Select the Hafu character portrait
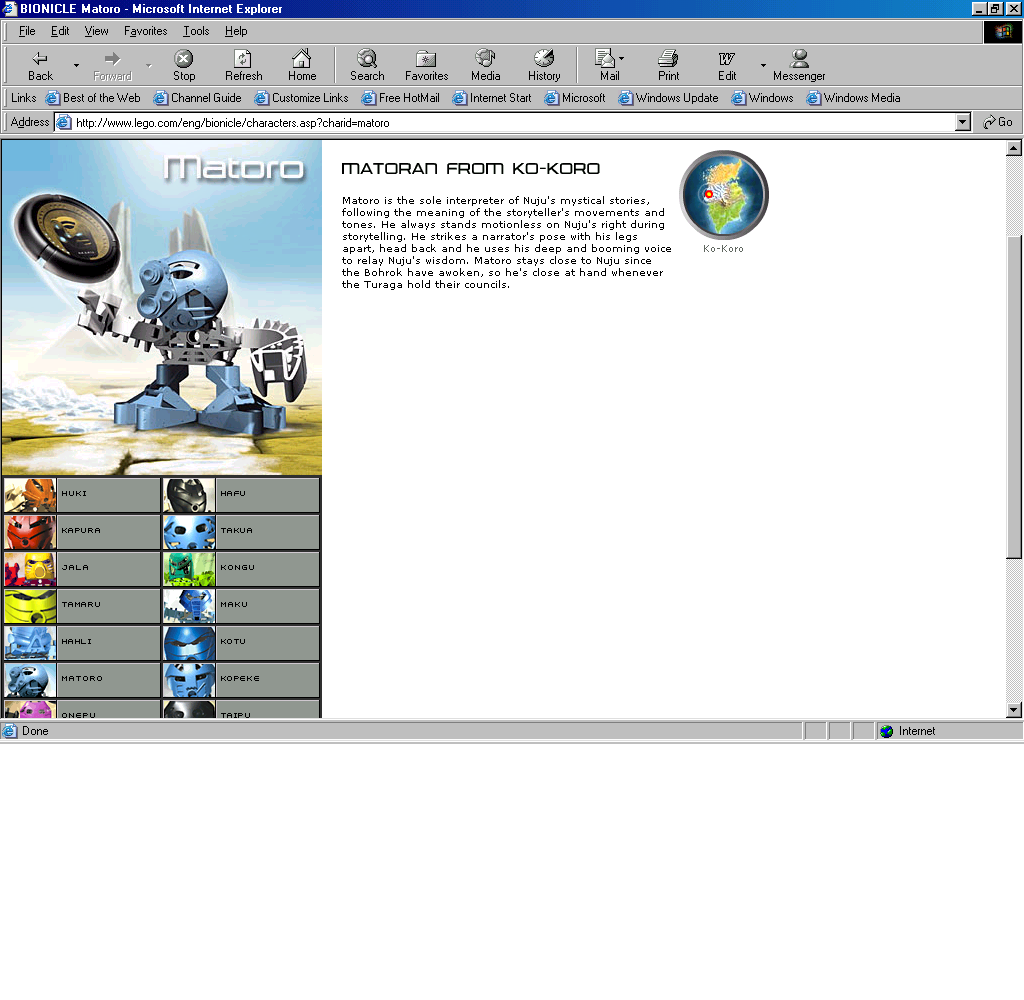 189,494
